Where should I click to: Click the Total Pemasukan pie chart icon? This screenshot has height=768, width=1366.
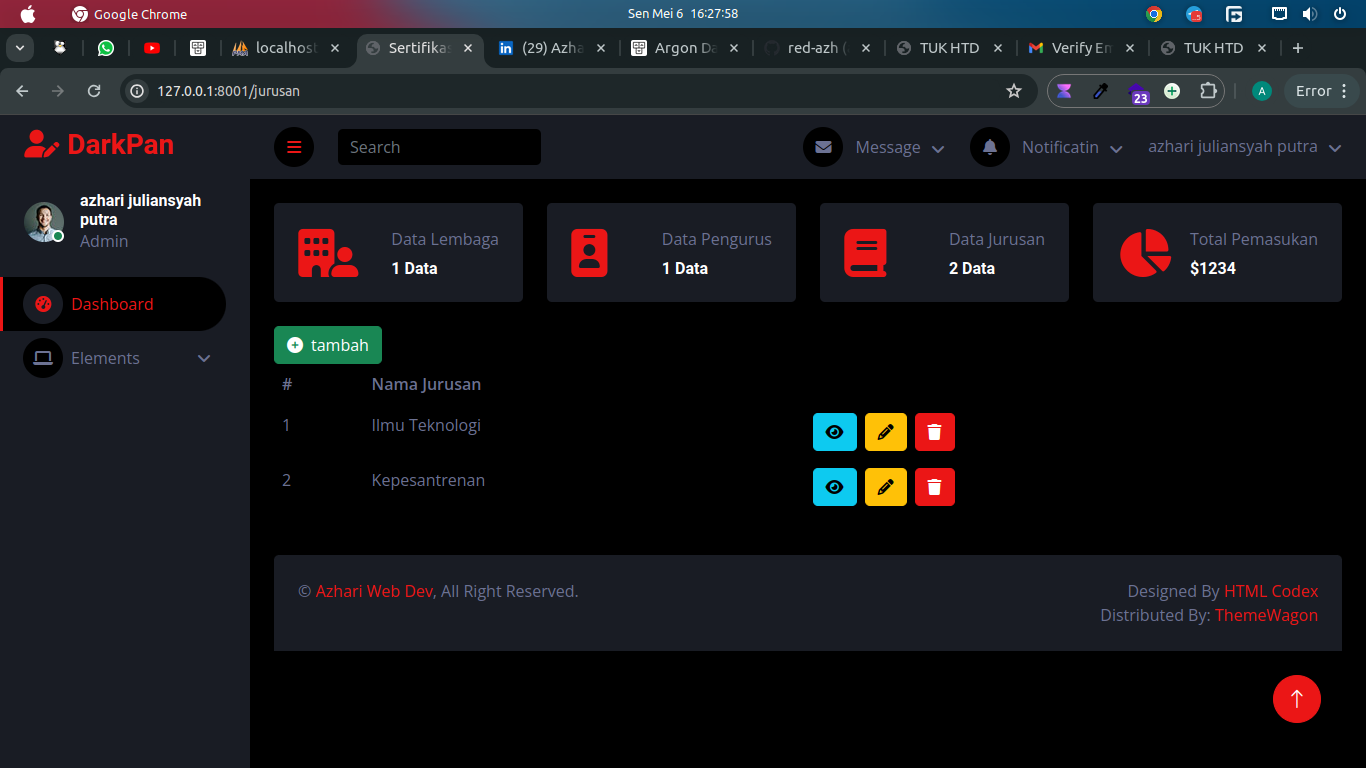coord(1145,253)
